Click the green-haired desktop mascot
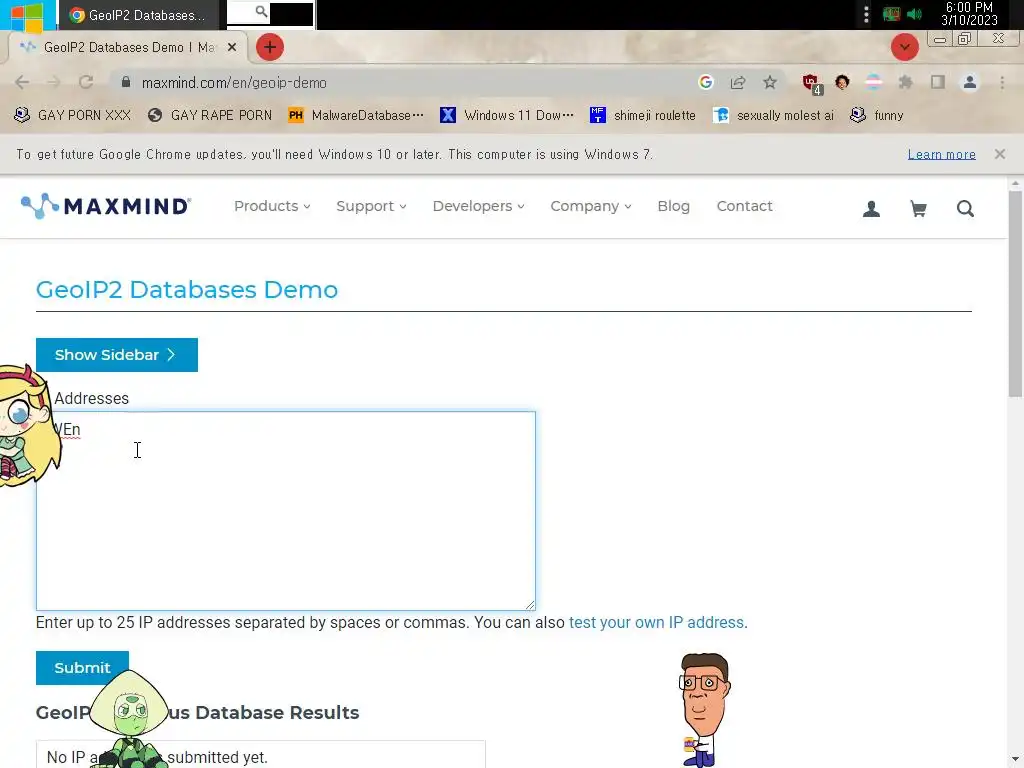The image size is (1024, 768). 130,720
